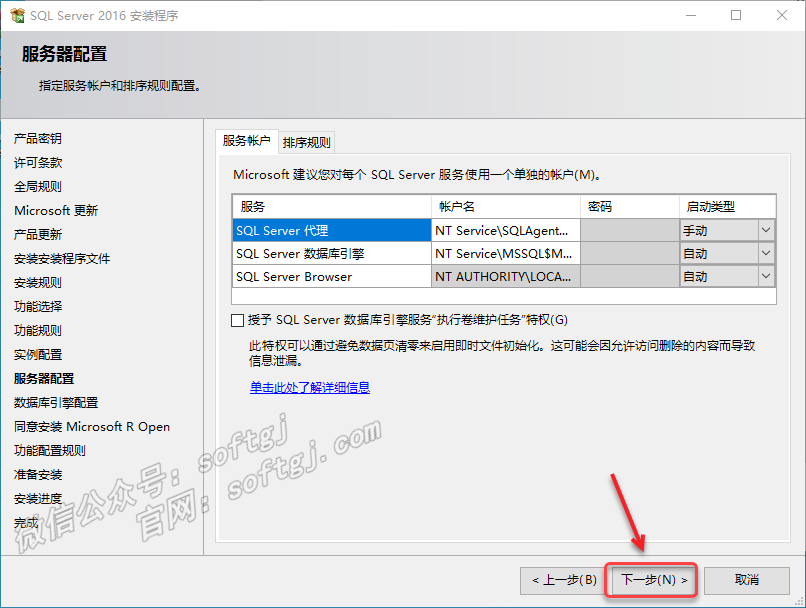Select the 服务帐户 tab
Image resolution: width=806 pixels, height=608 pixels.
point(247,141)
